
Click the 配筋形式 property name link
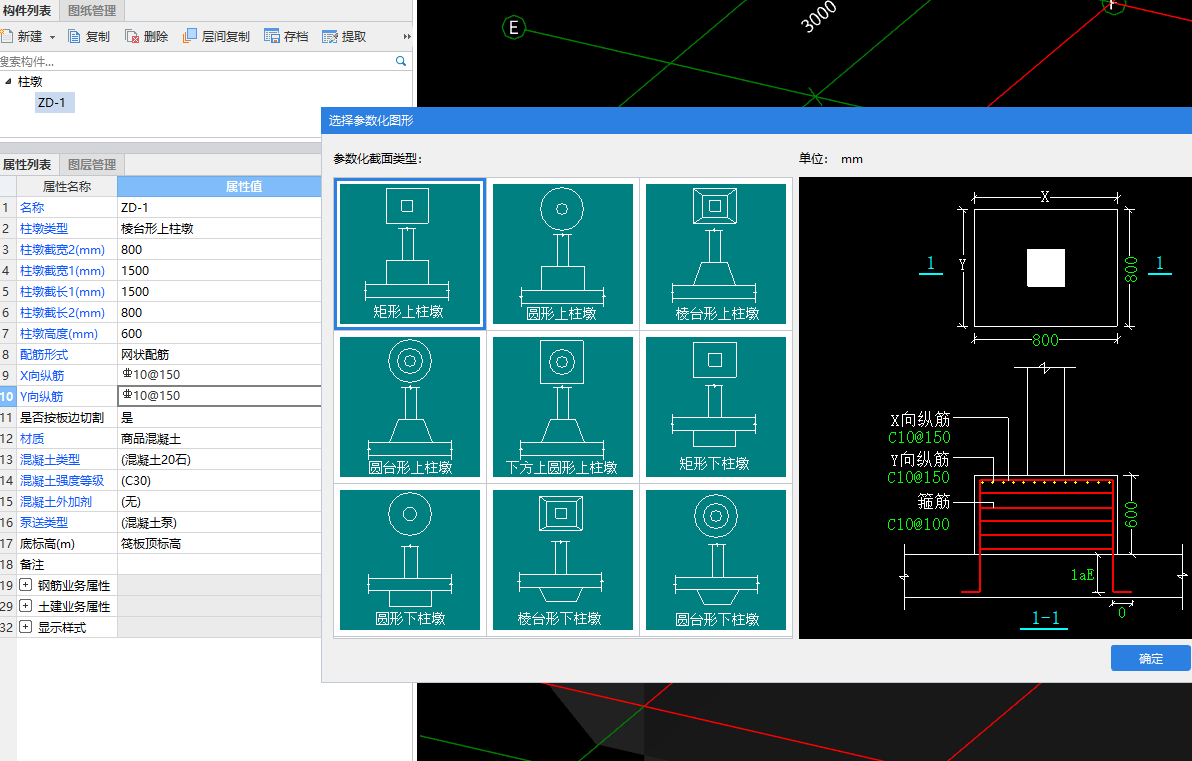pyautogui.click(x=44, y=354)
